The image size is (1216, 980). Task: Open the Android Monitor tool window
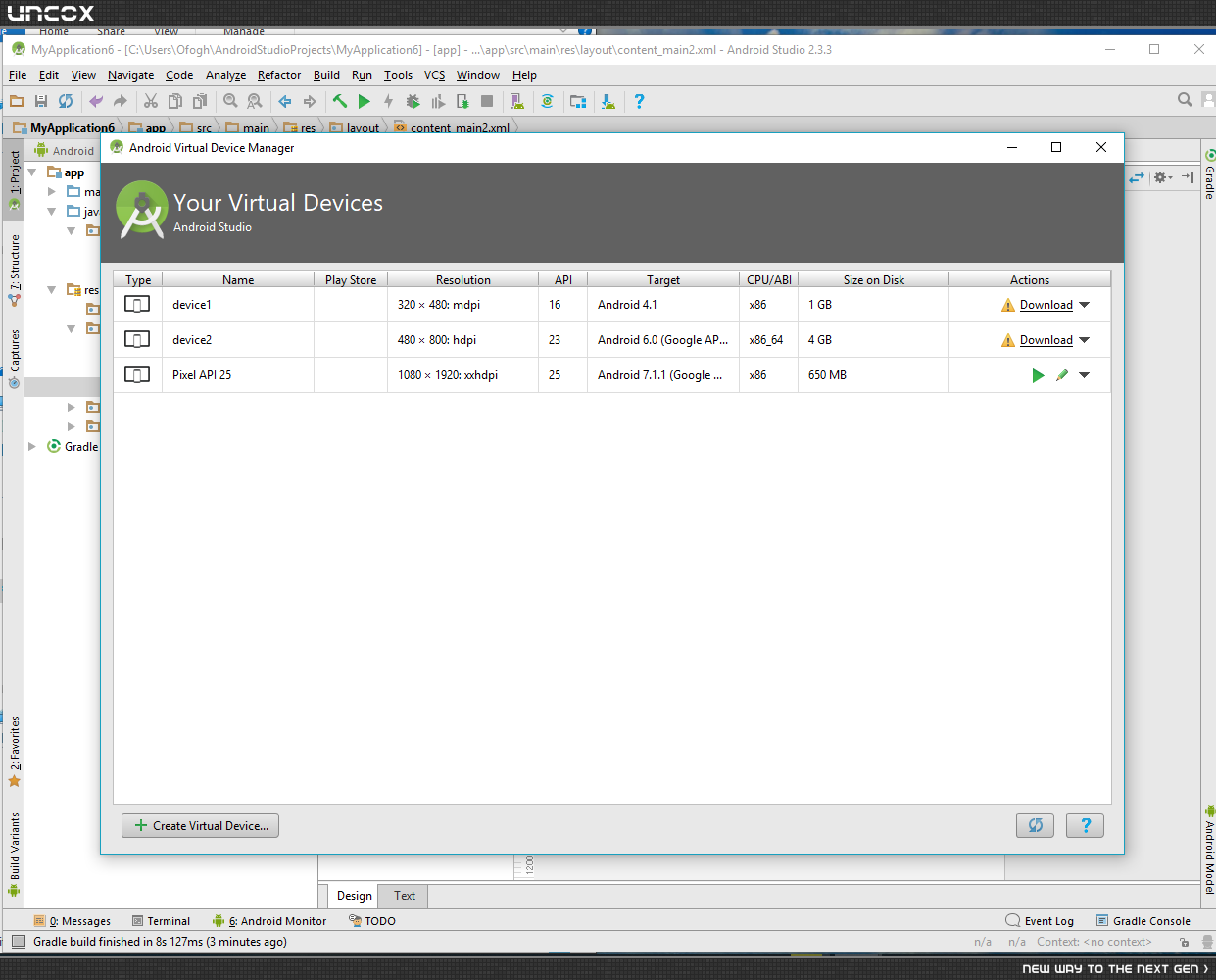coord(269,921)
